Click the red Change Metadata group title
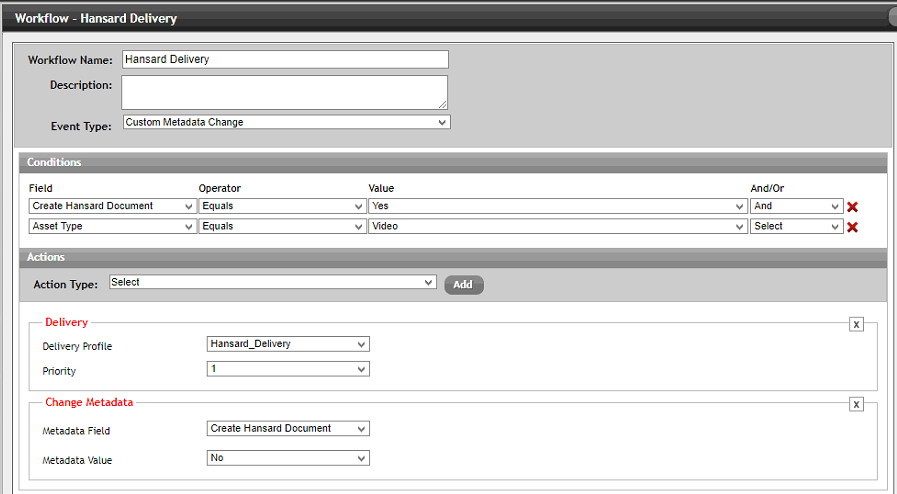Viewport: 897px width, 494px height. coord(89,403)
